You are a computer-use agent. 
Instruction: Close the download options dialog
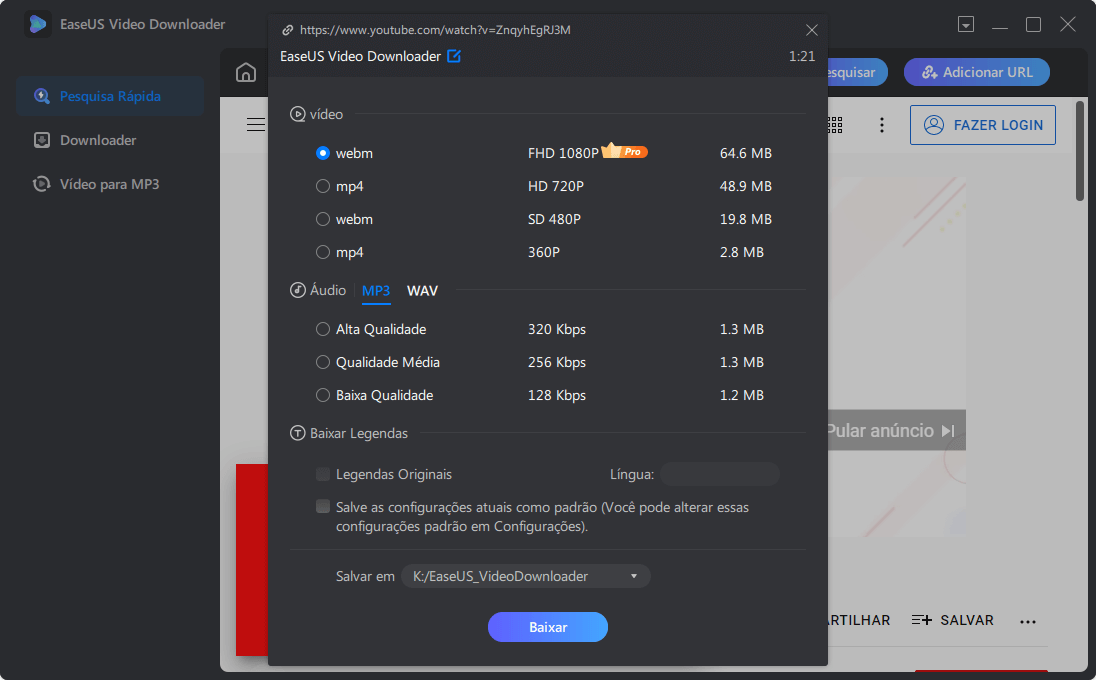point(812,30)
